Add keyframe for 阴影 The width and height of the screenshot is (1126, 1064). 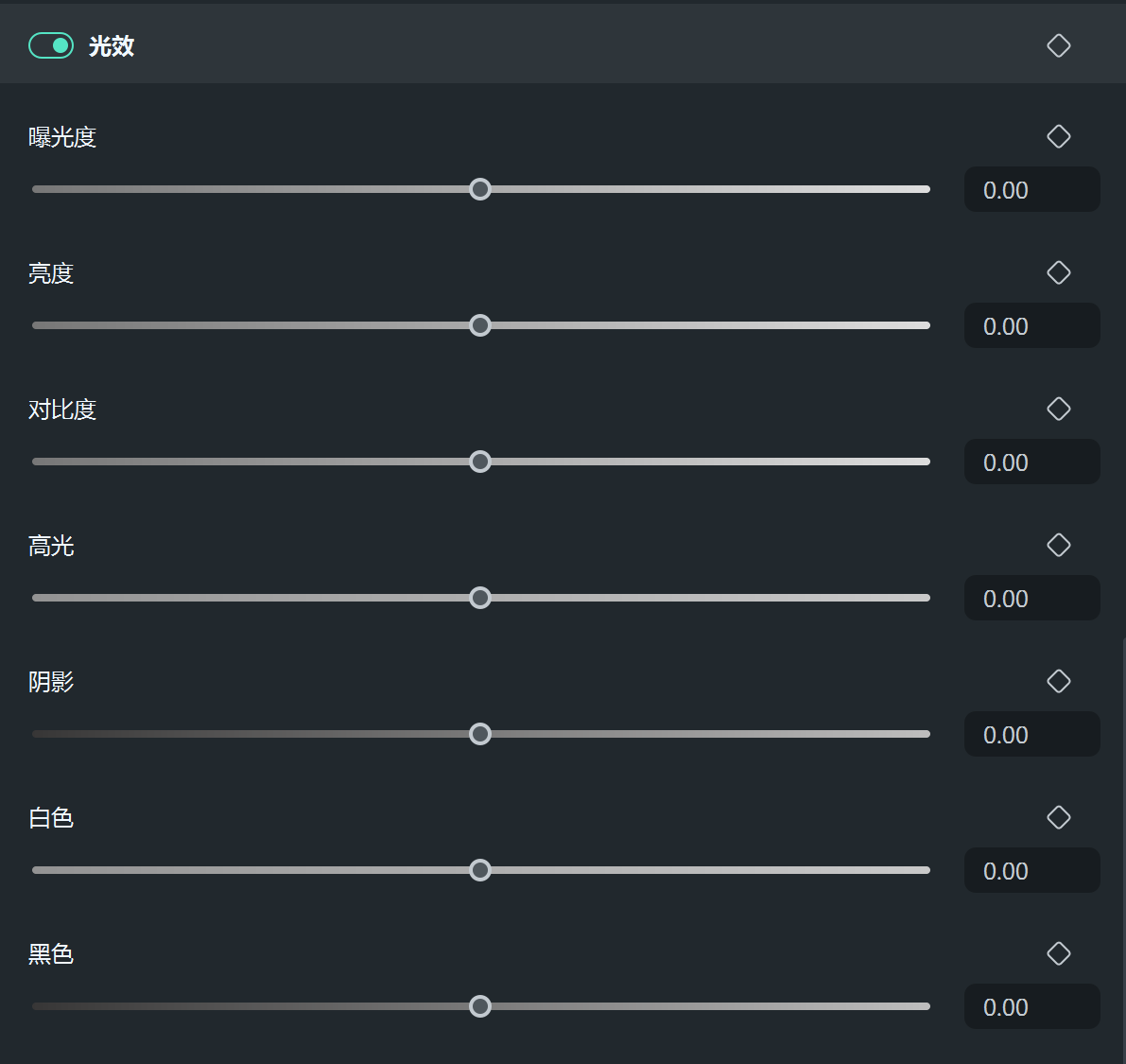tap(1059, 681)
